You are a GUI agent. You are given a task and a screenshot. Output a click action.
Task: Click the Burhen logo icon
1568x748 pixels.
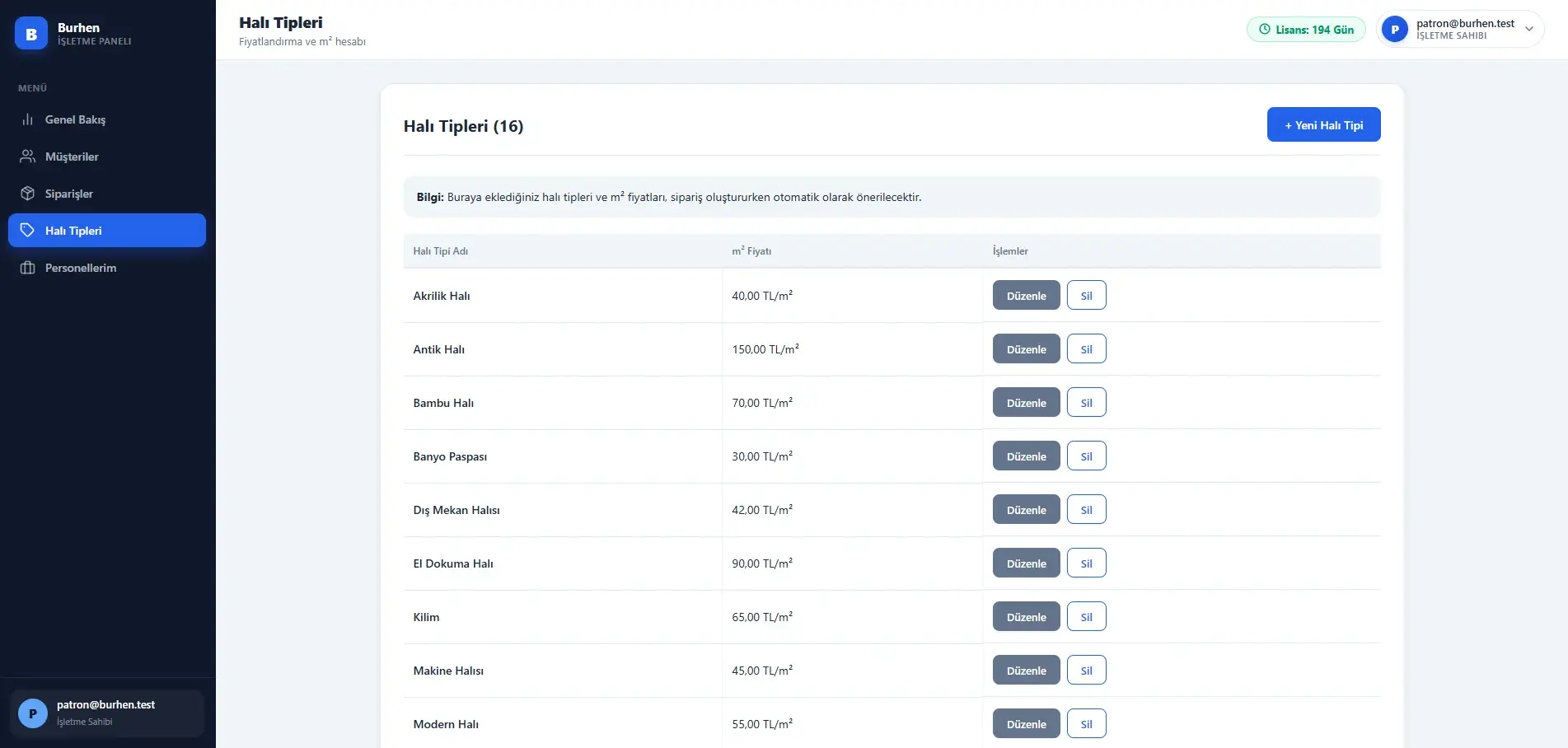31,34
